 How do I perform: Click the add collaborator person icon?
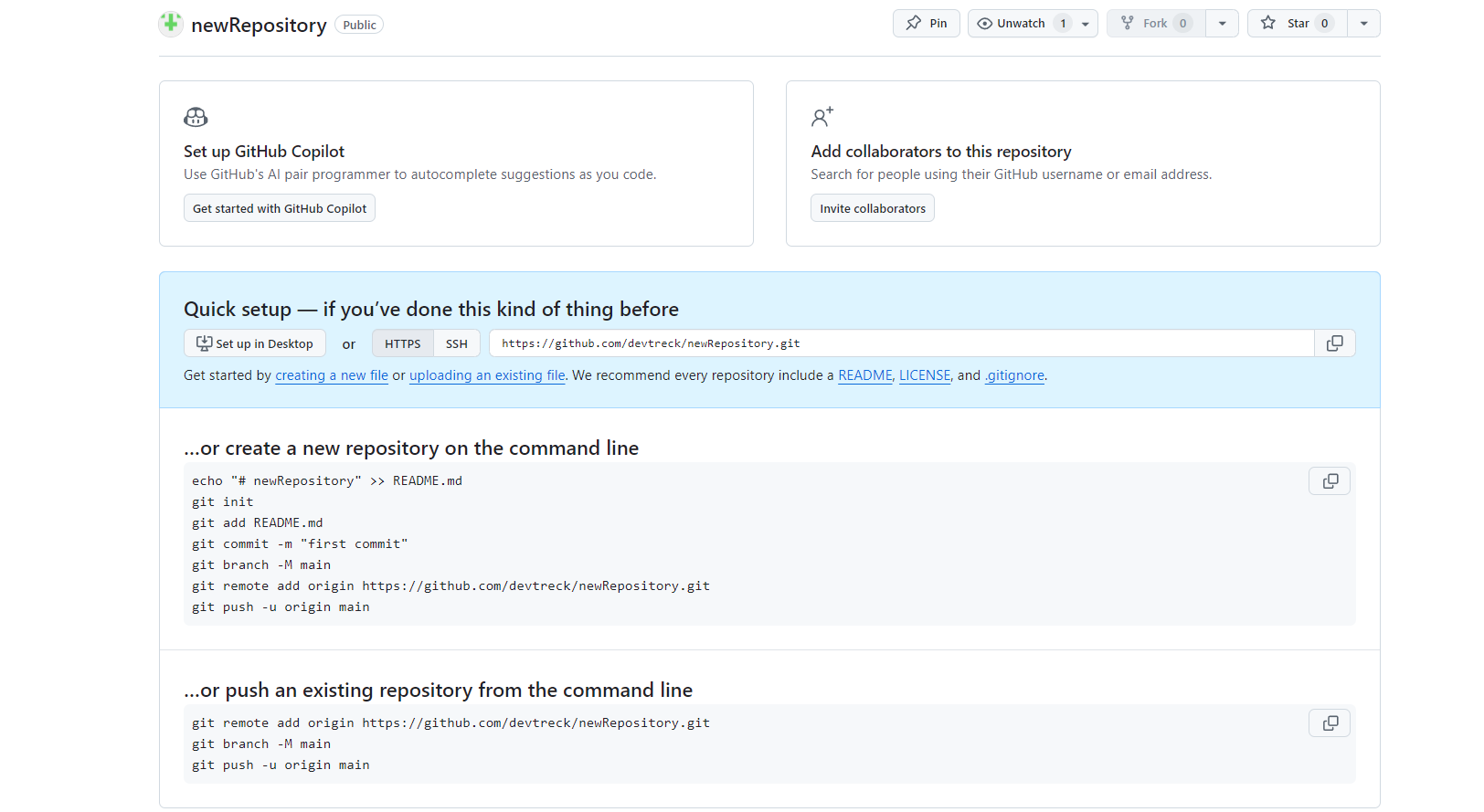click(x=822, y=117)
